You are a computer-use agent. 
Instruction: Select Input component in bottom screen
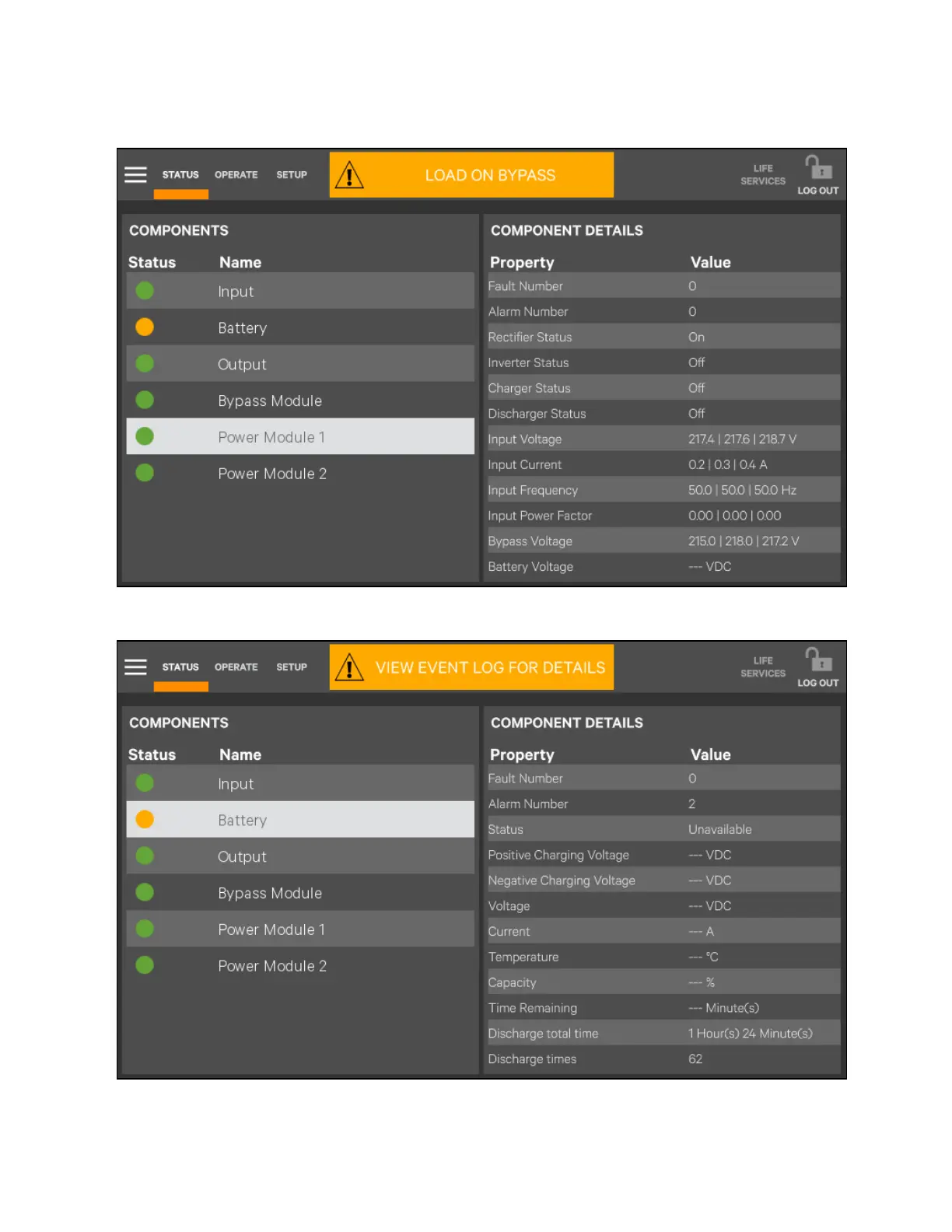pos(300,783)
